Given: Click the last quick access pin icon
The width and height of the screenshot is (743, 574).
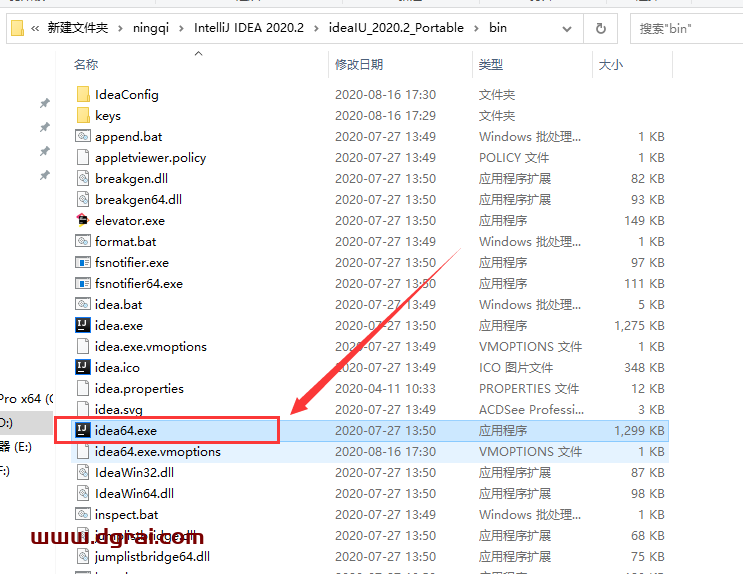Looking at the screenshot, I should pyautogui.click(x=45, y=175).
